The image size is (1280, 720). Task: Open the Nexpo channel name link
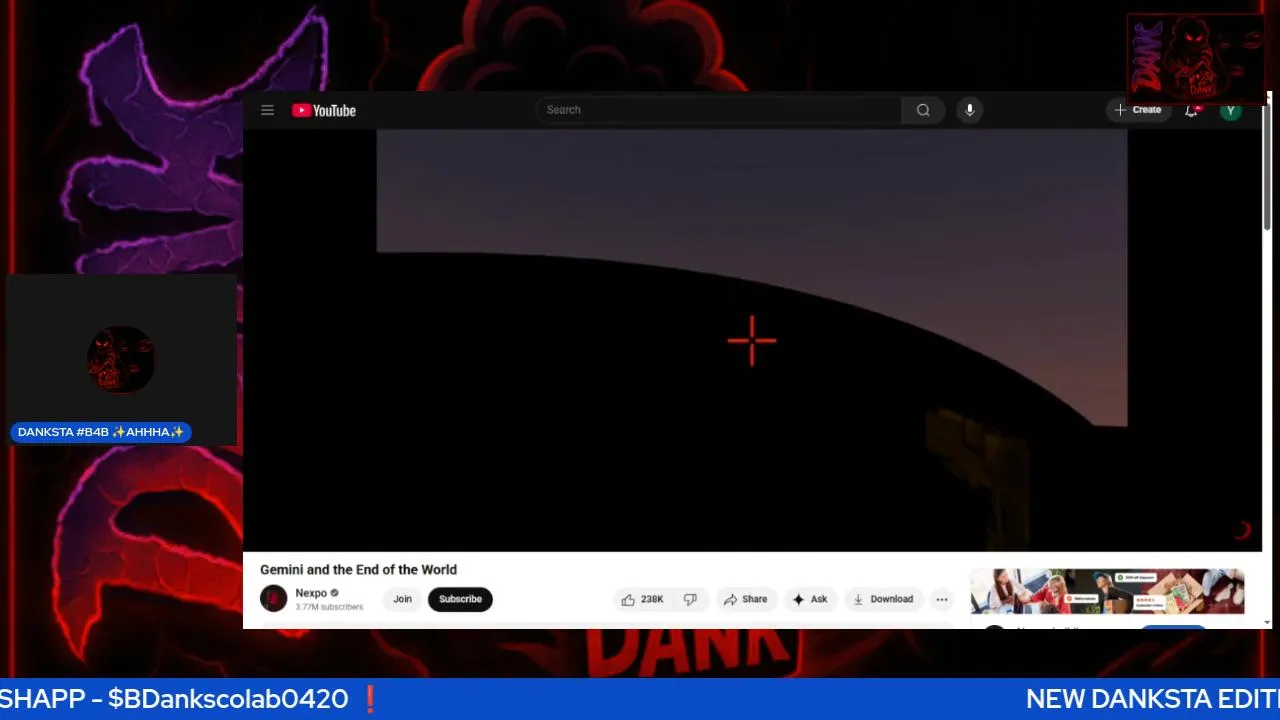(311, 593)
